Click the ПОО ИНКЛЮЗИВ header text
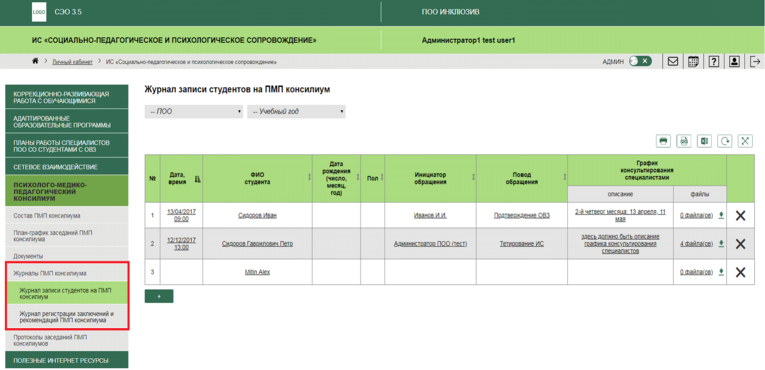The image size is (765, 370). (x=450, y=12)
